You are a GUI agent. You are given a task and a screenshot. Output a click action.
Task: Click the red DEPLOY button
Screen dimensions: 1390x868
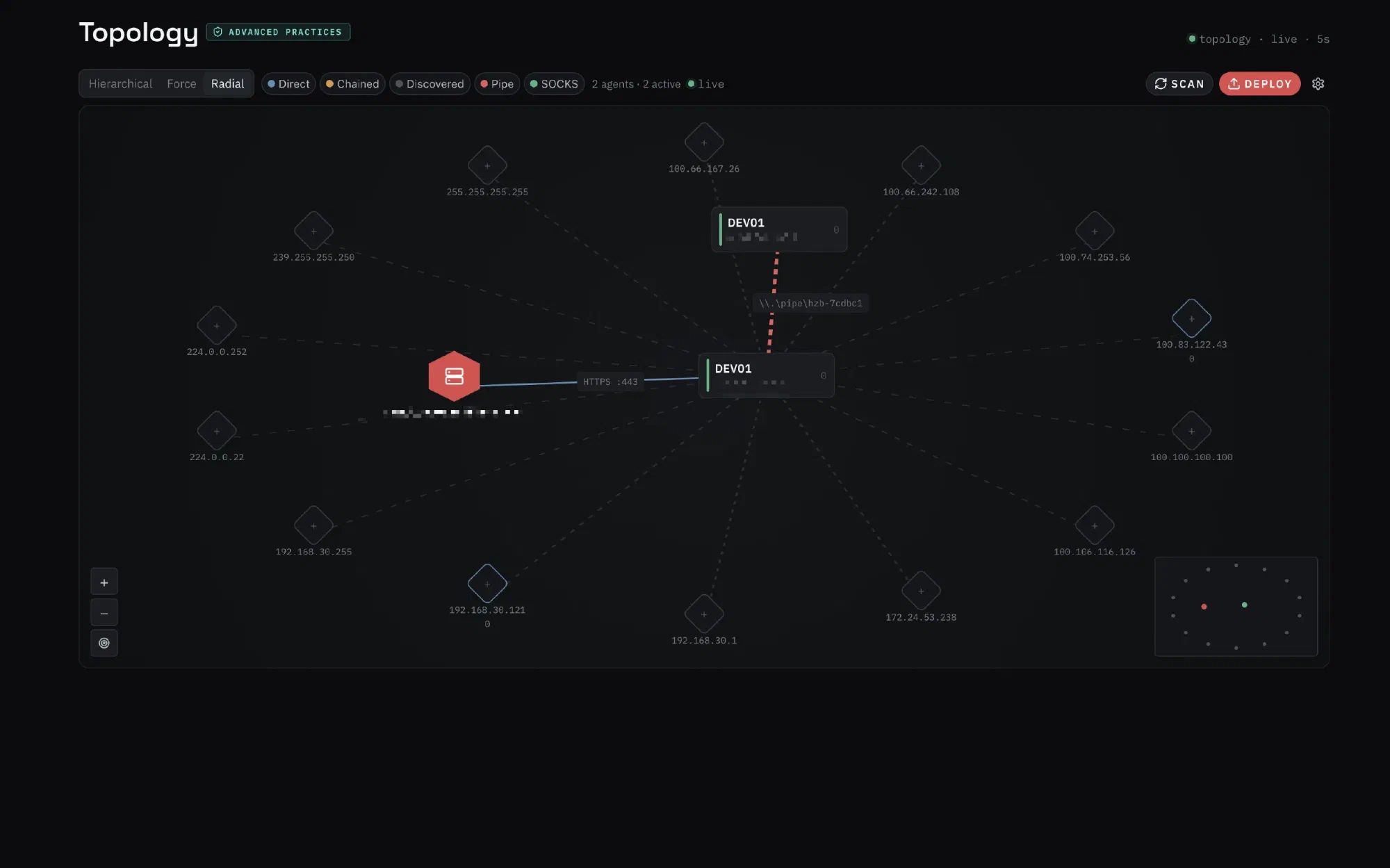pyautogui.click(x=1259, y=83)
